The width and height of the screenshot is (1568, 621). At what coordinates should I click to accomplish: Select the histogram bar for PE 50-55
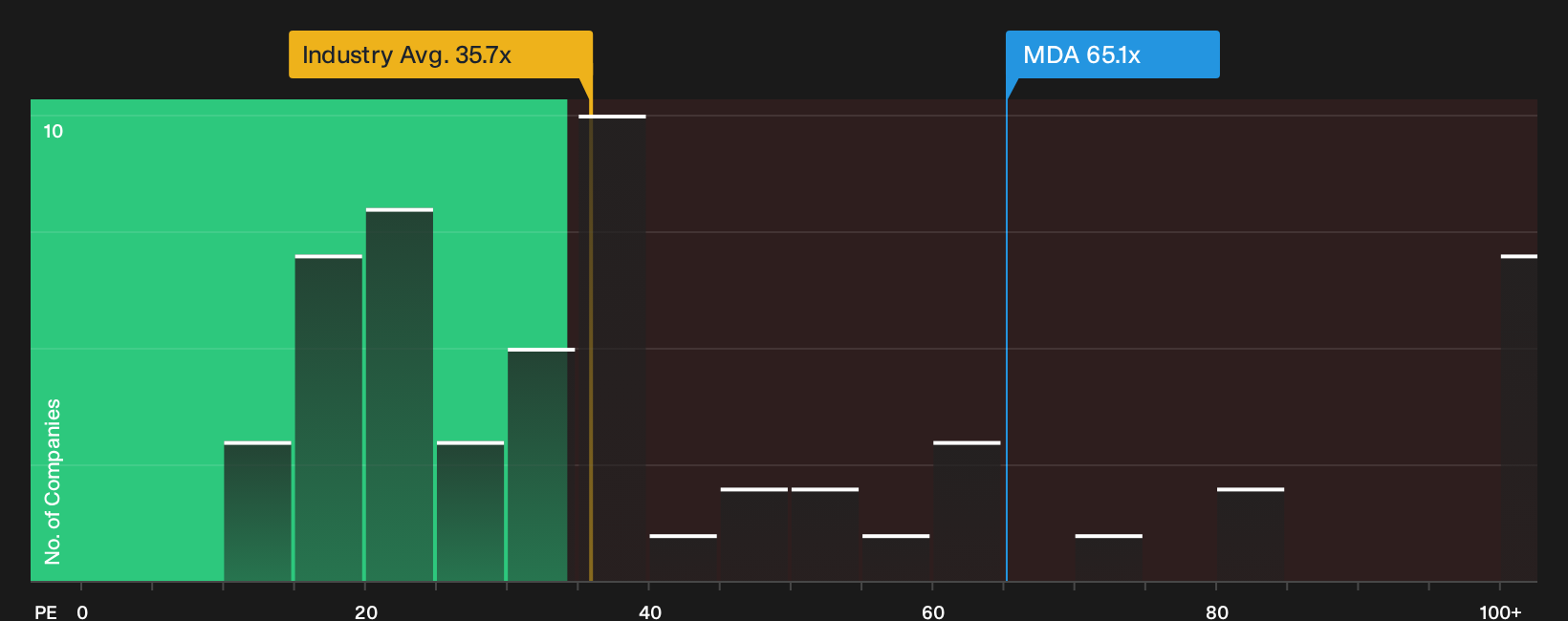pyautogui.click(x=825, y=534)
